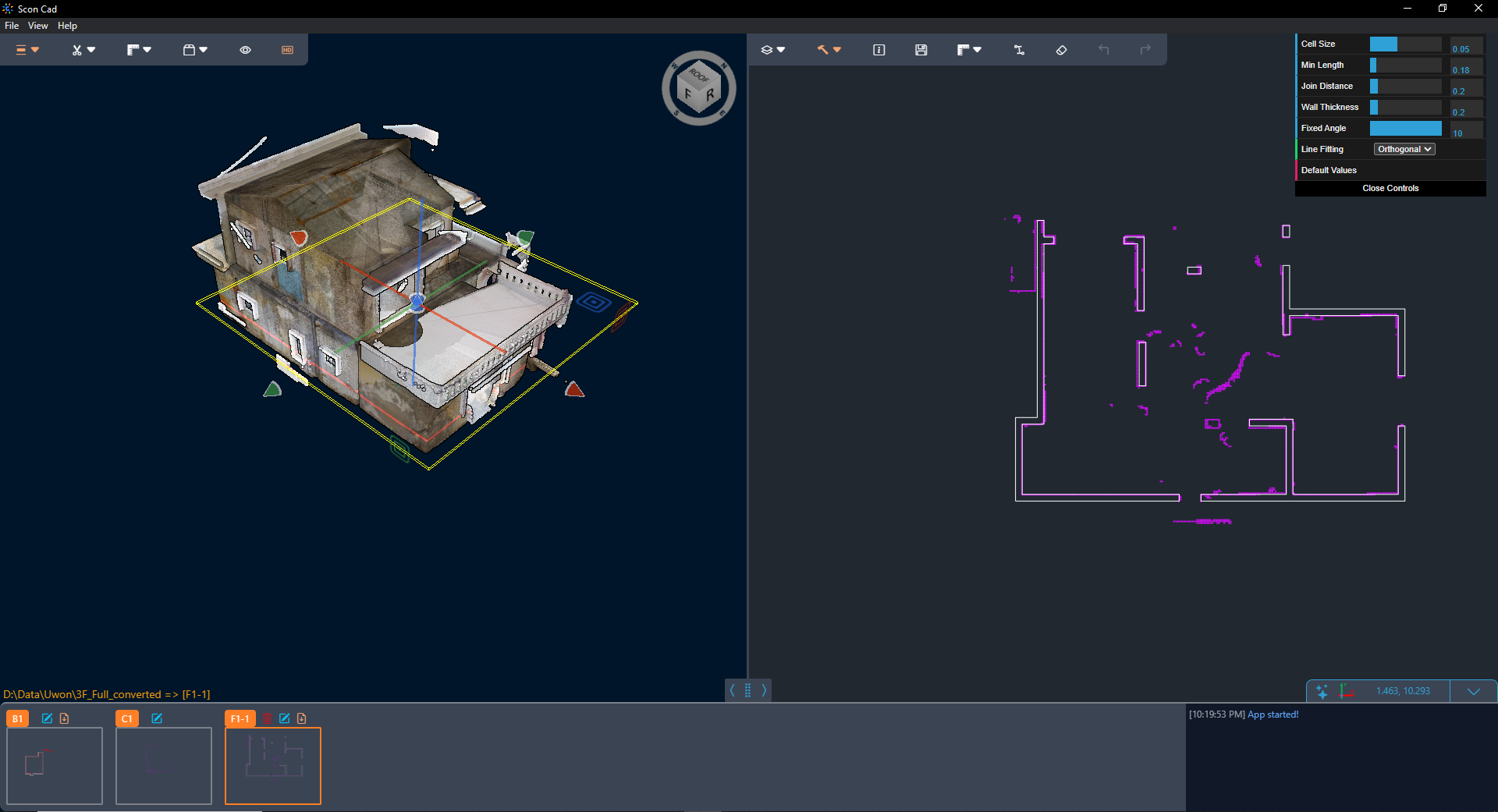Image resolution: width=1498 pixels, height=812 pixels.
Task: Delete the F1-1 section with trash icon
Action: click(268, 718)
